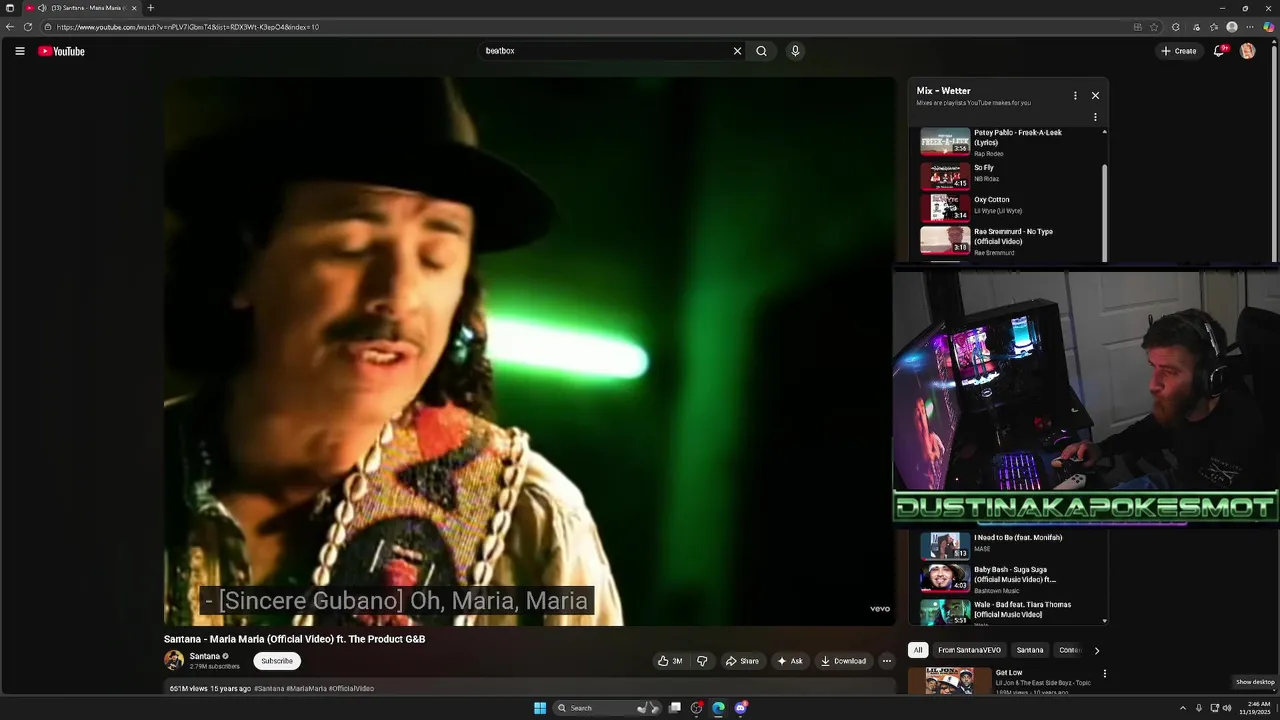Open the taskbar volume control

(x=1229, y=708)
